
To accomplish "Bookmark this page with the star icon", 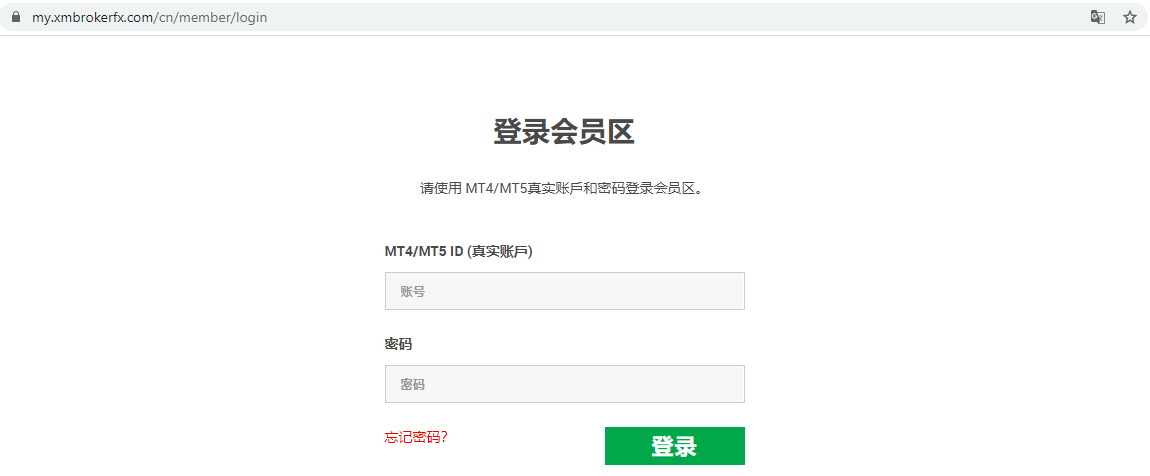I will click(x=1130, y=17).
